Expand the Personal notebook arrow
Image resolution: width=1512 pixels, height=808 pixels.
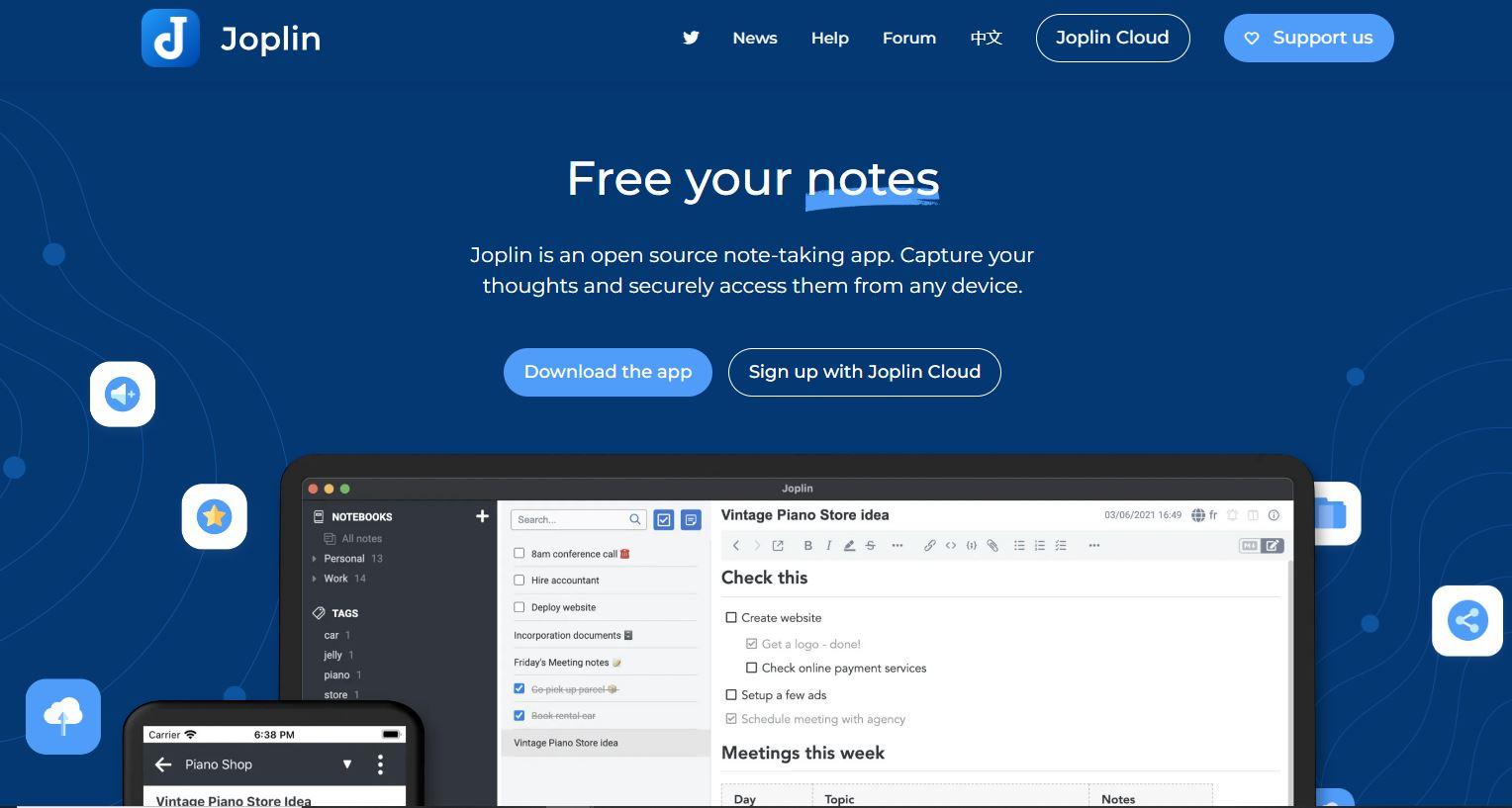tap(315, 559)
